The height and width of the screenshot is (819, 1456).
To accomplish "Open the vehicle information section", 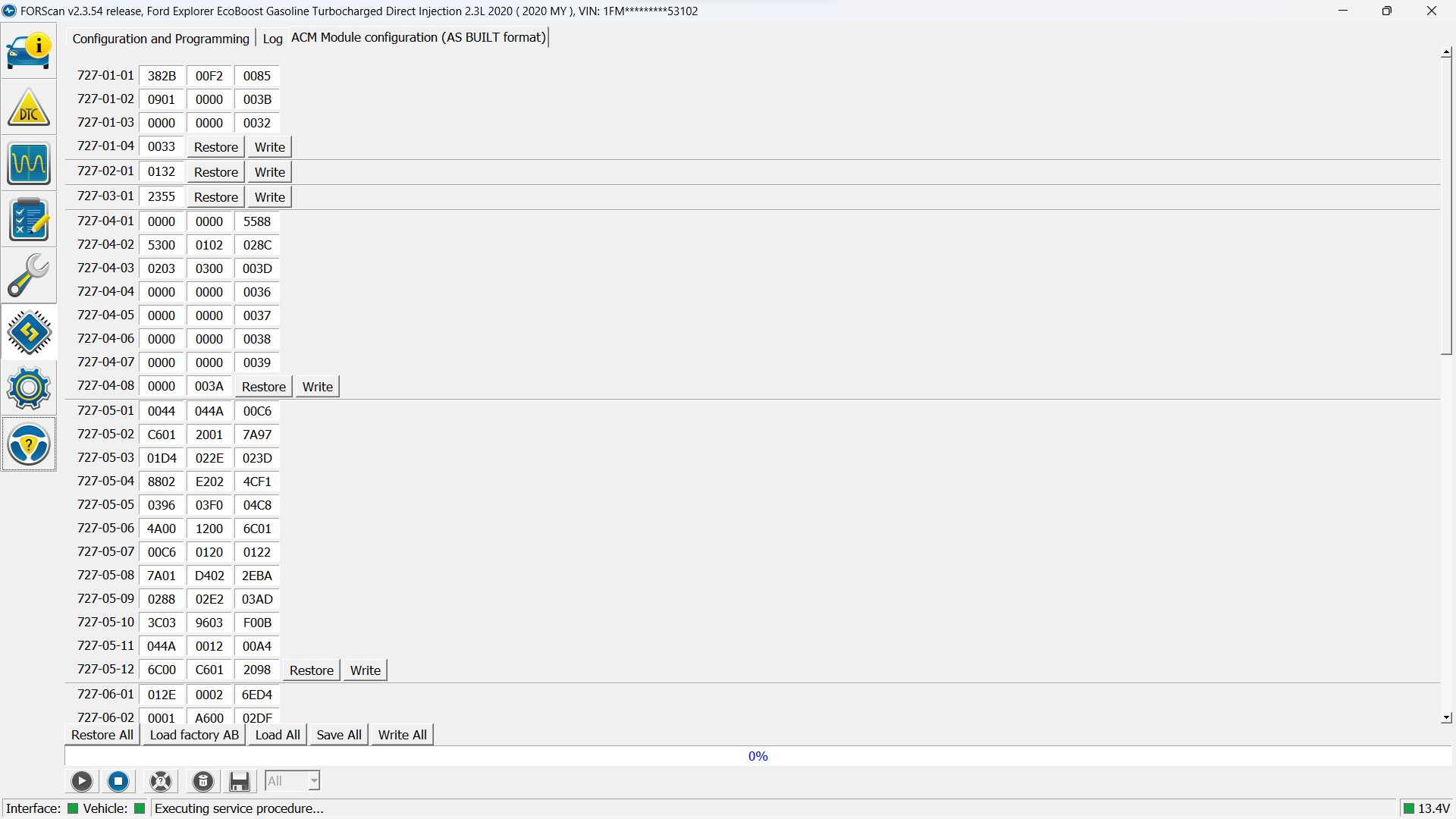I will coord(29,51).
